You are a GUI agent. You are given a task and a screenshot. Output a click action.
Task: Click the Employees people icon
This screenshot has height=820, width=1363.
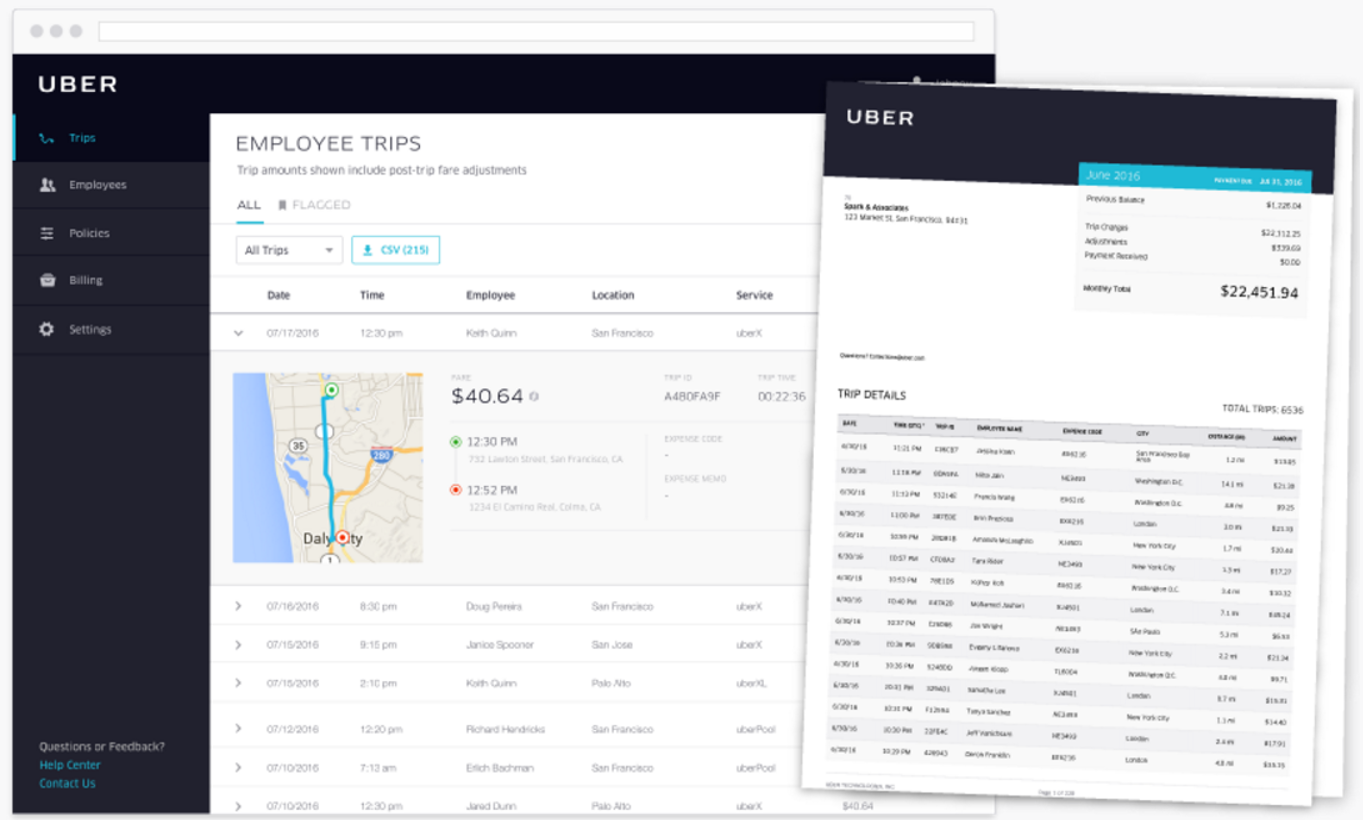tap(47, 185)
